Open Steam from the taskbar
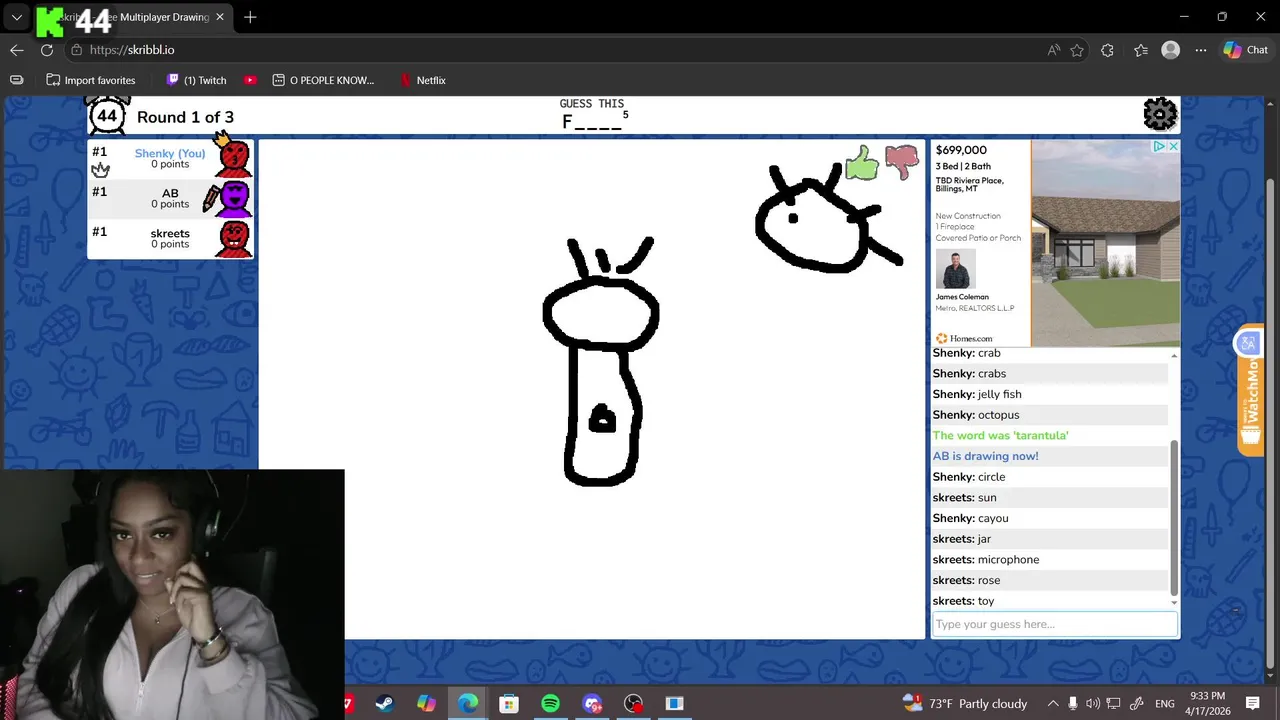 [x=384, y=704]
